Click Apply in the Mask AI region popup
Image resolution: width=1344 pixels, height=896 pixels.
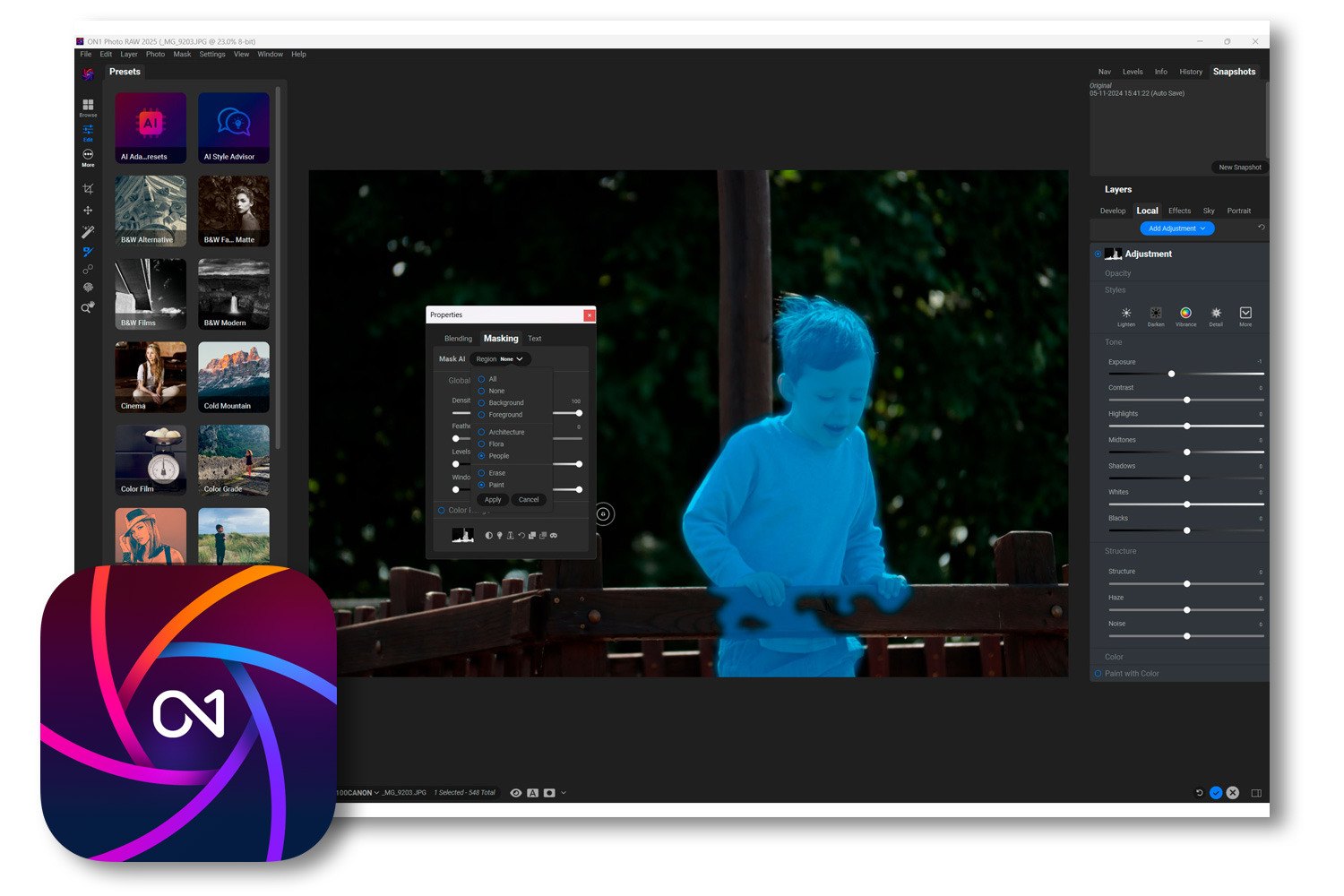[x=493, y=500]
